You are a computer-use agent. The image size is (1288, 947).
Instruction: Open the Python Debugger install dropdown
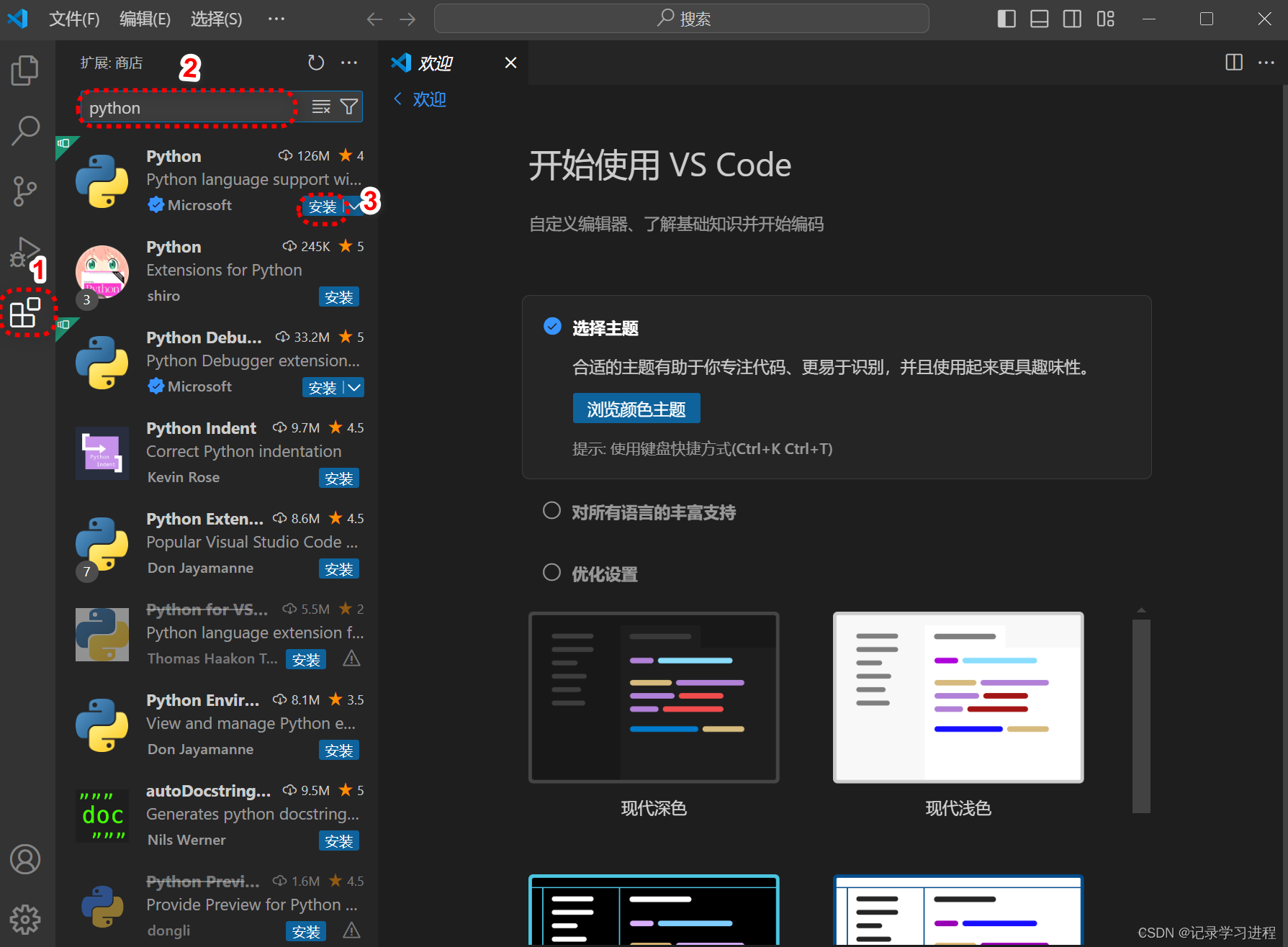354,387
